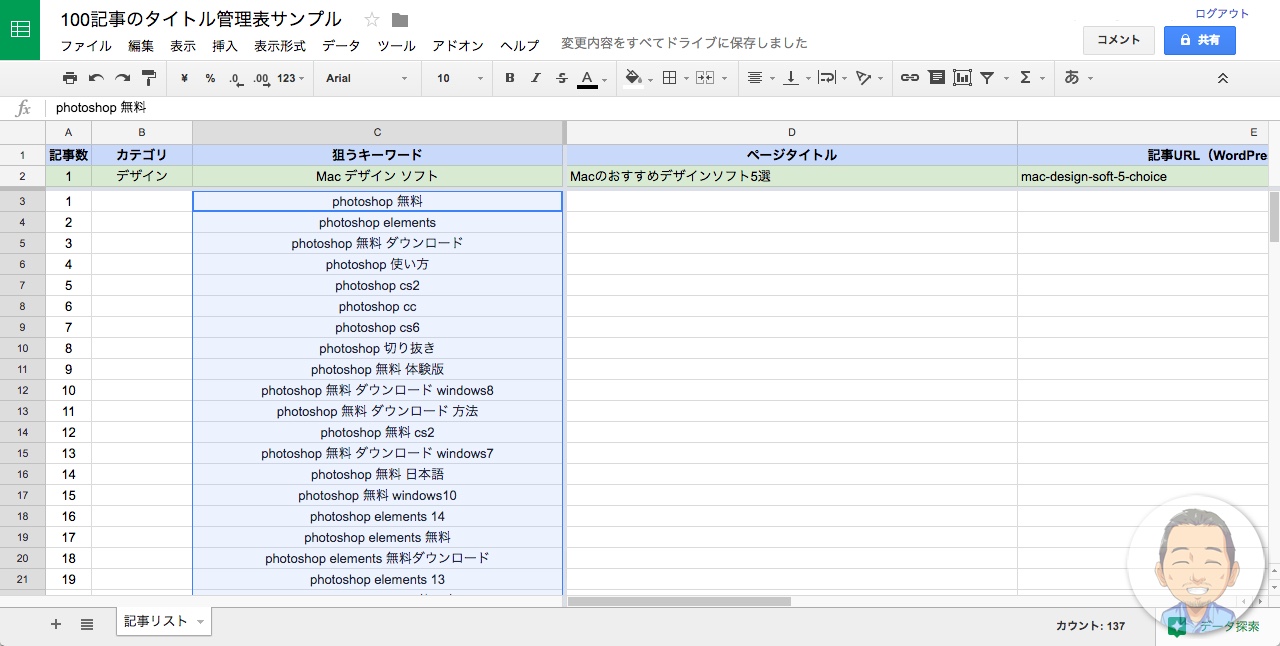Click the Insert chart icon
1280x646 pixels.
click(962, 78)
